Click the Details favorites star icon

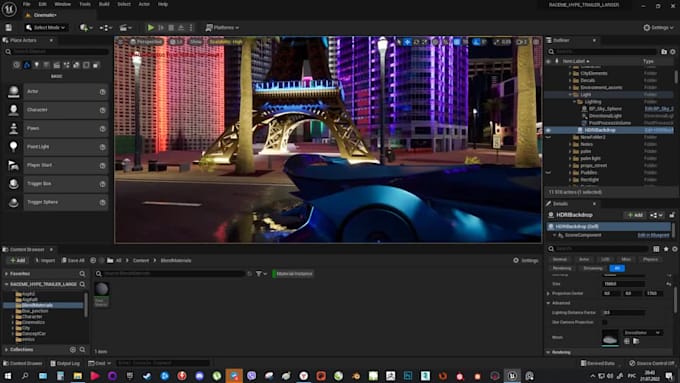click(666, 249)
